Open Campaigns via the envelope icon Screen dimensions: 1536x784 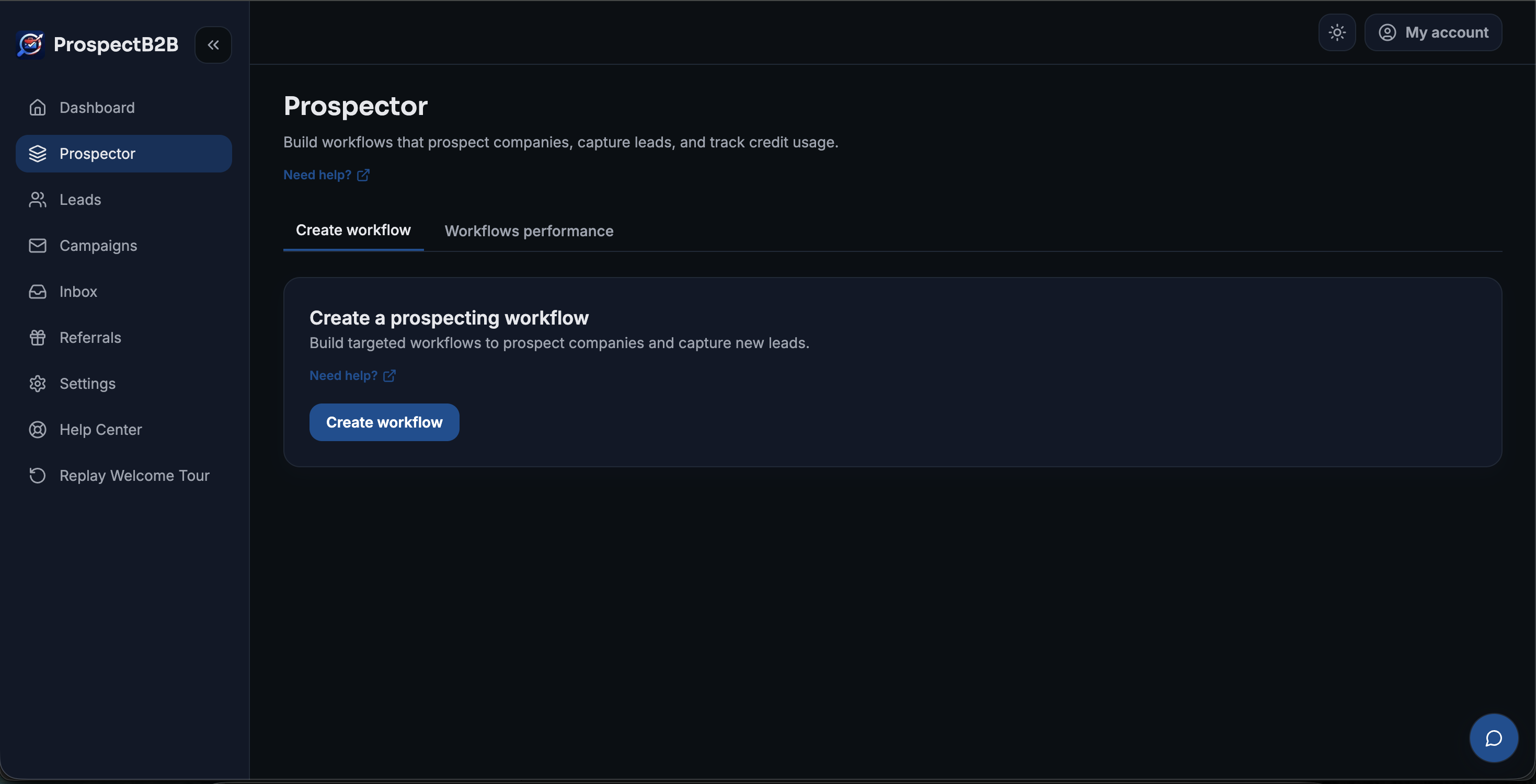tap(38, 245)
